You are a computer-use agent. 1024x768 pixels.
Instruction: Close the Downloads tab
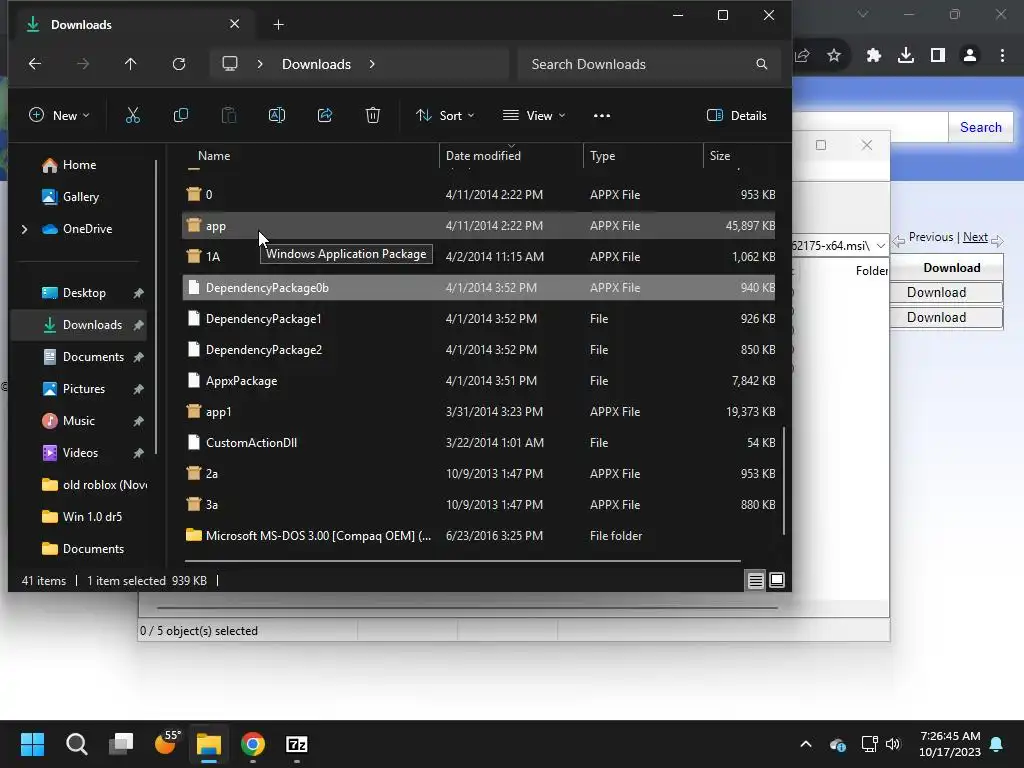click(x=234, y=24)
